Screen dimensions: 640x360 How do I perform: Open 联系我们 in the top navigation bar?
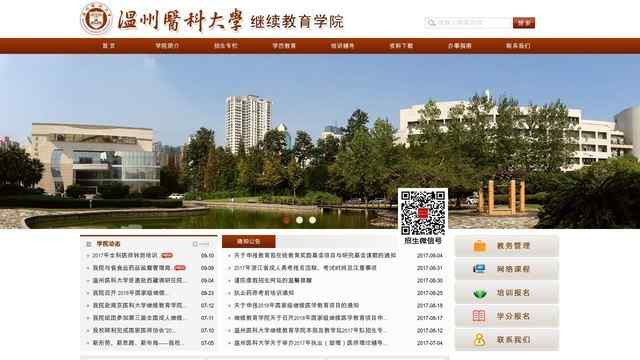518,46
